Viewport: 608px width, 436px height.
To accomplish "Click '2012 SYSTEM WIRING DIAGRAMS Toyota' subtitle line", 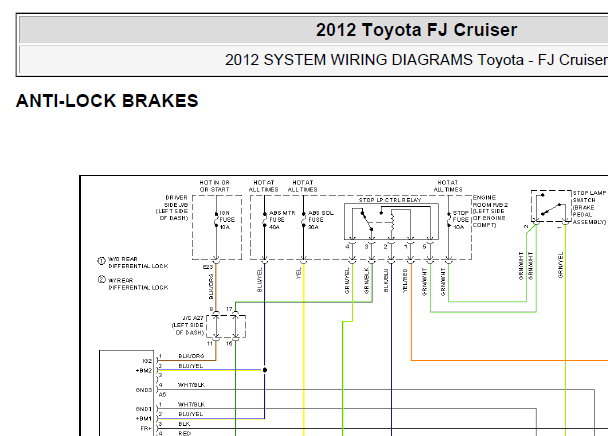I will coord(416,60).
